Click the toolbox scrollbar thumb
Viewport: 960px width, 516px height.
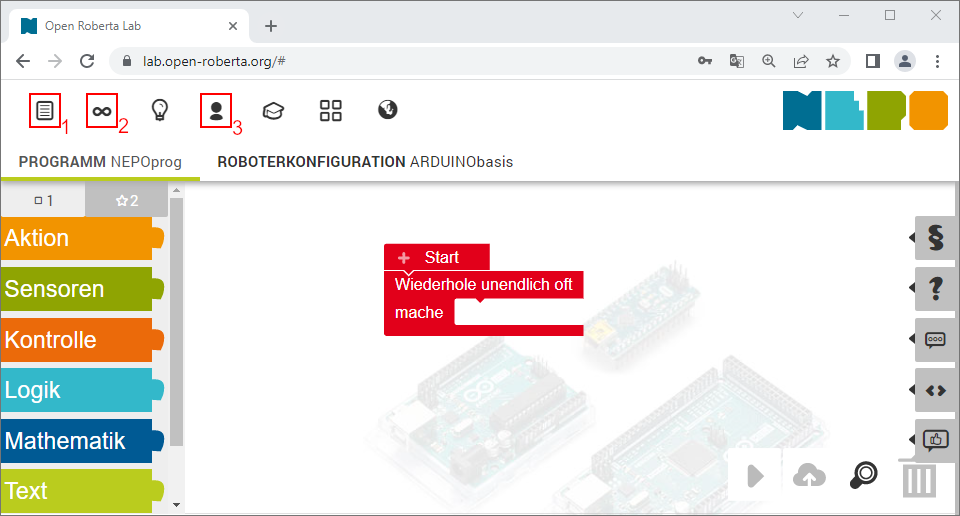176,321
